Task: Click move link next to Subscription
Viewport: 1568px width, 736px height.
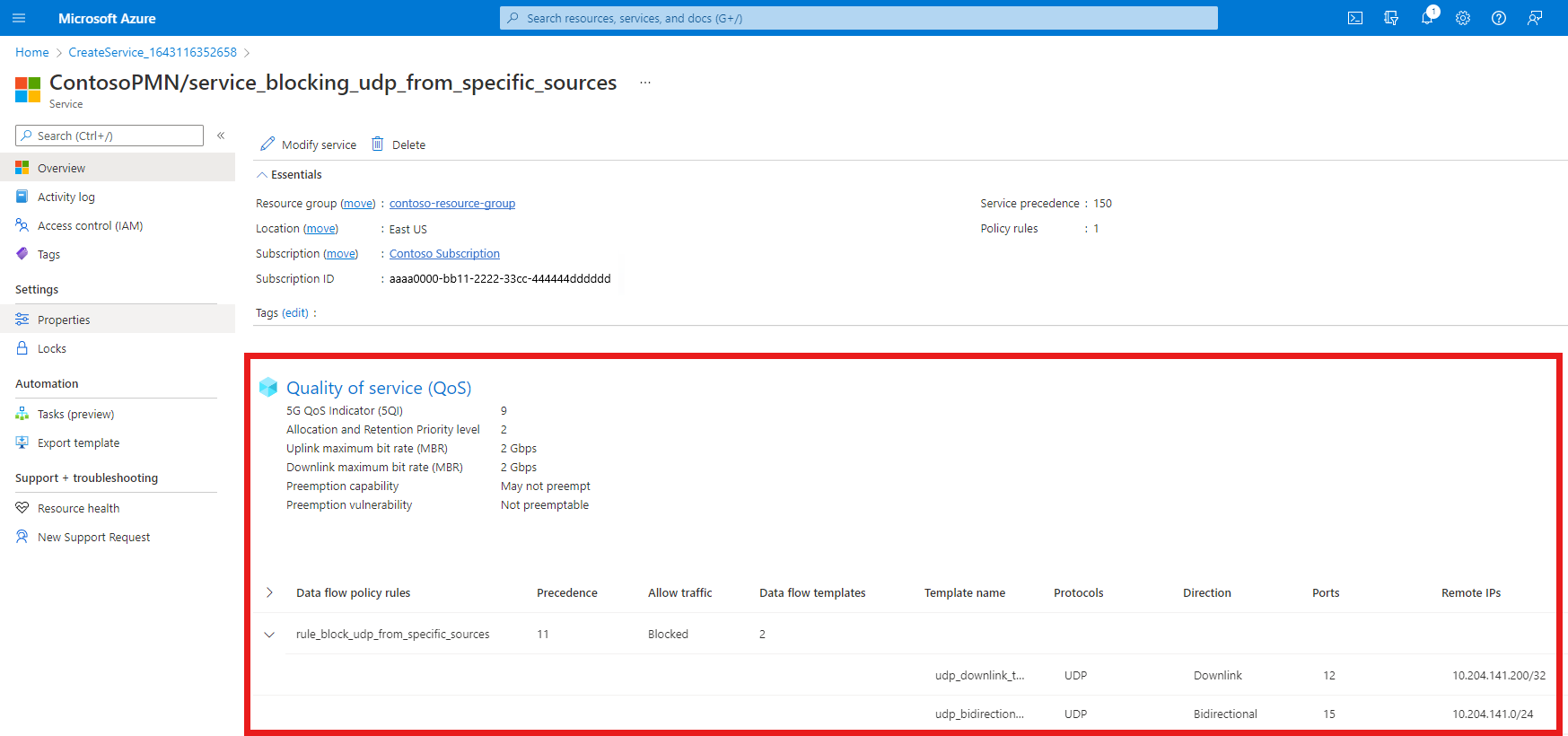Action: (x=341, y=254)
